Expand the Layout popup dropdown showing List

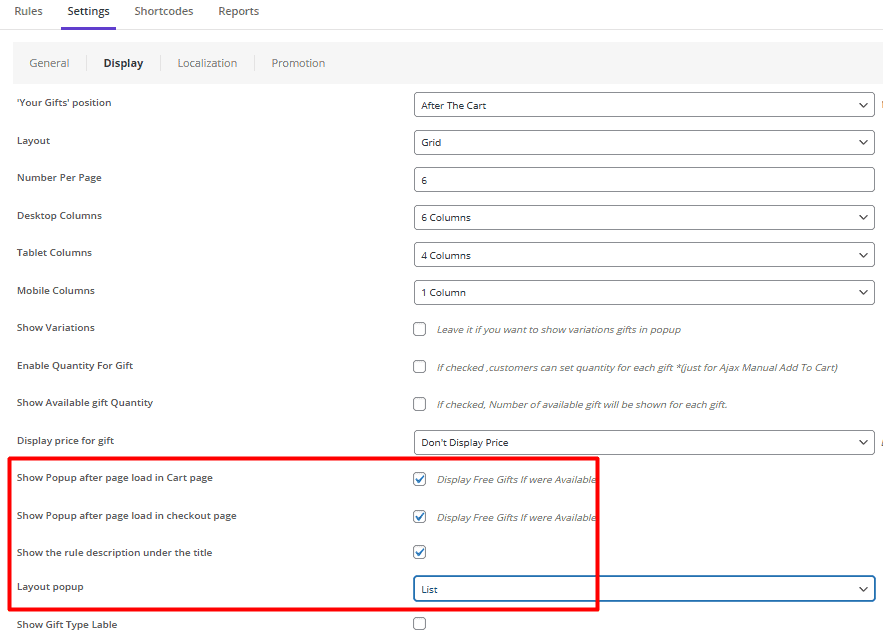click(x=643, y=588)
